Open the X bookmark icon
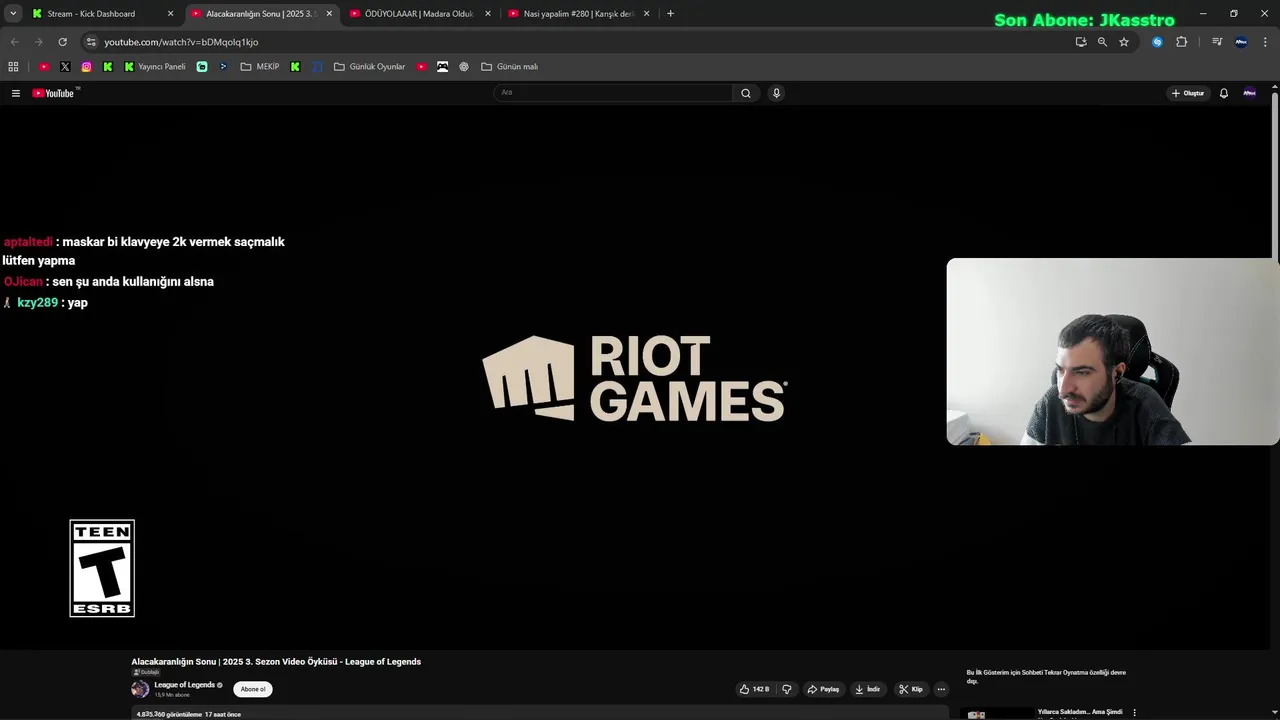 [x=65, y=67]
